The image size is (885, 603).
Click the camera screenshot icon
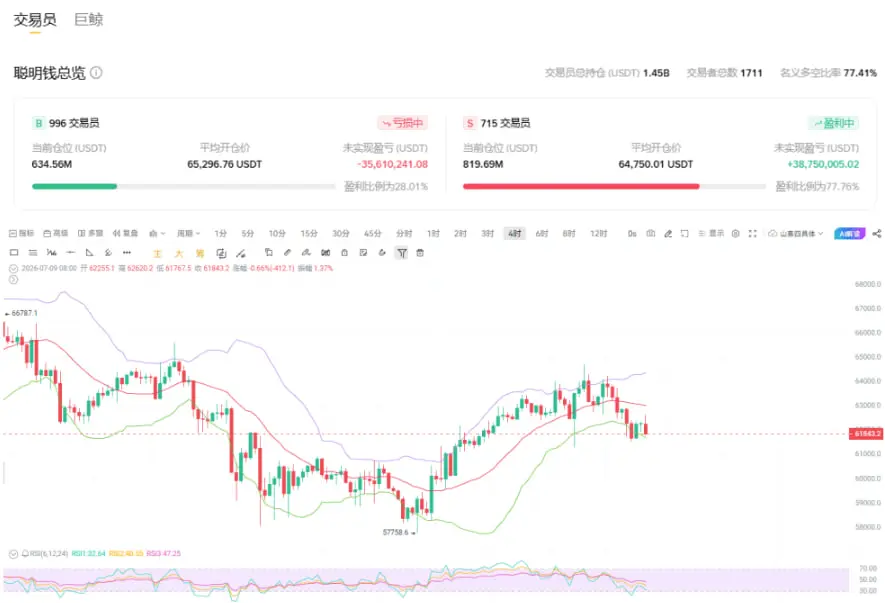pyautogui.click(x=651, y=233)
